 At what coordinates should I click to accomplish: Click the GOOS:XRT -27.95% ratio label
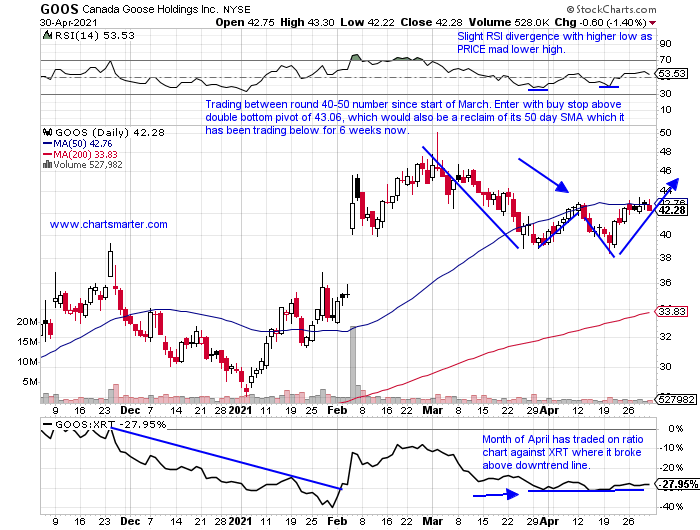point(104,424)
